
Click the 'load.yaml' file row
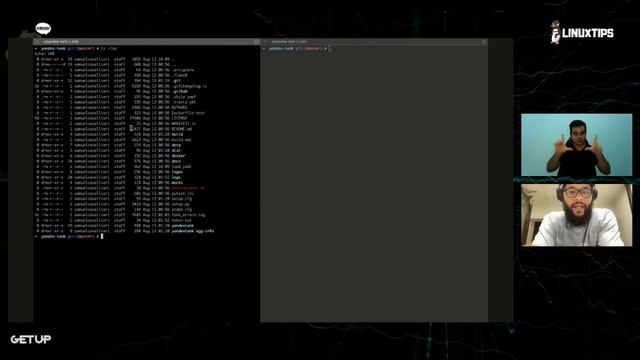[x=113, y=167]
